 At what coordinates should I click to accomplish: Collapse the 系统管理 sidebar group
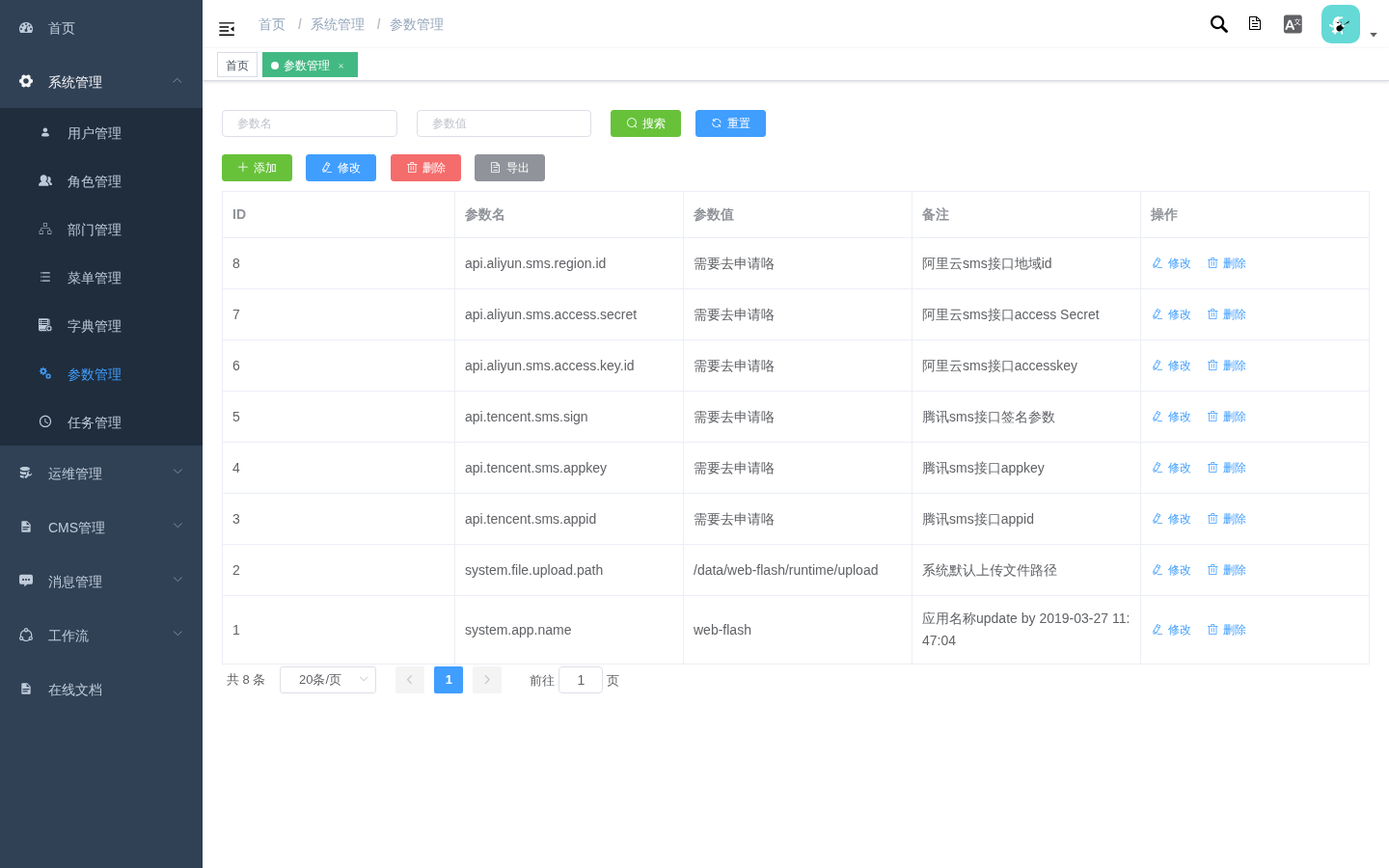(101, 82)
